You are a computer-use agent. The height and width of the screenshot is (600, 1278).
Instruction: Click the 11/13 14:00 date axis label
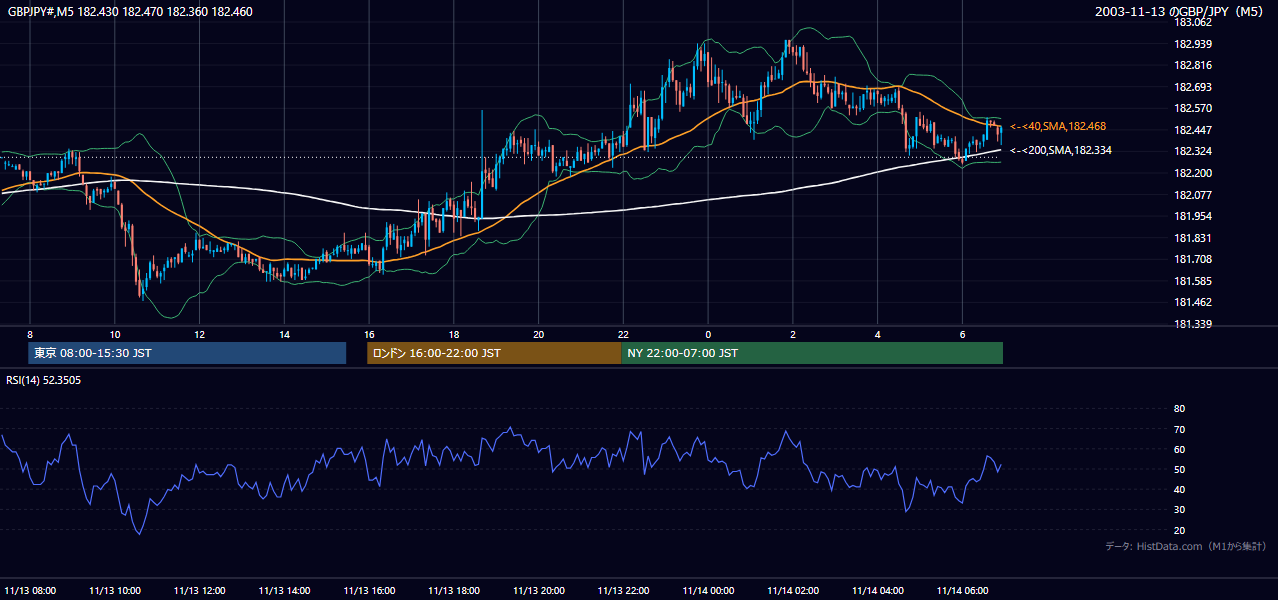(x=285, y=590)
